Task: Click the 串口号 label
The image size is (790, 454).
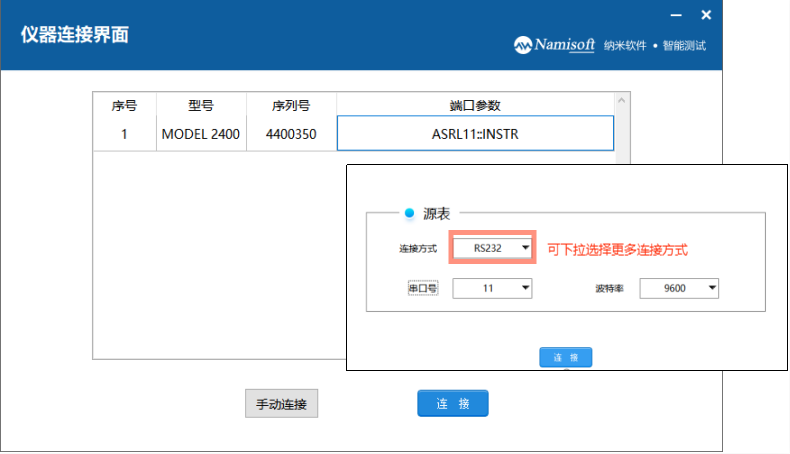Action: 422,288
